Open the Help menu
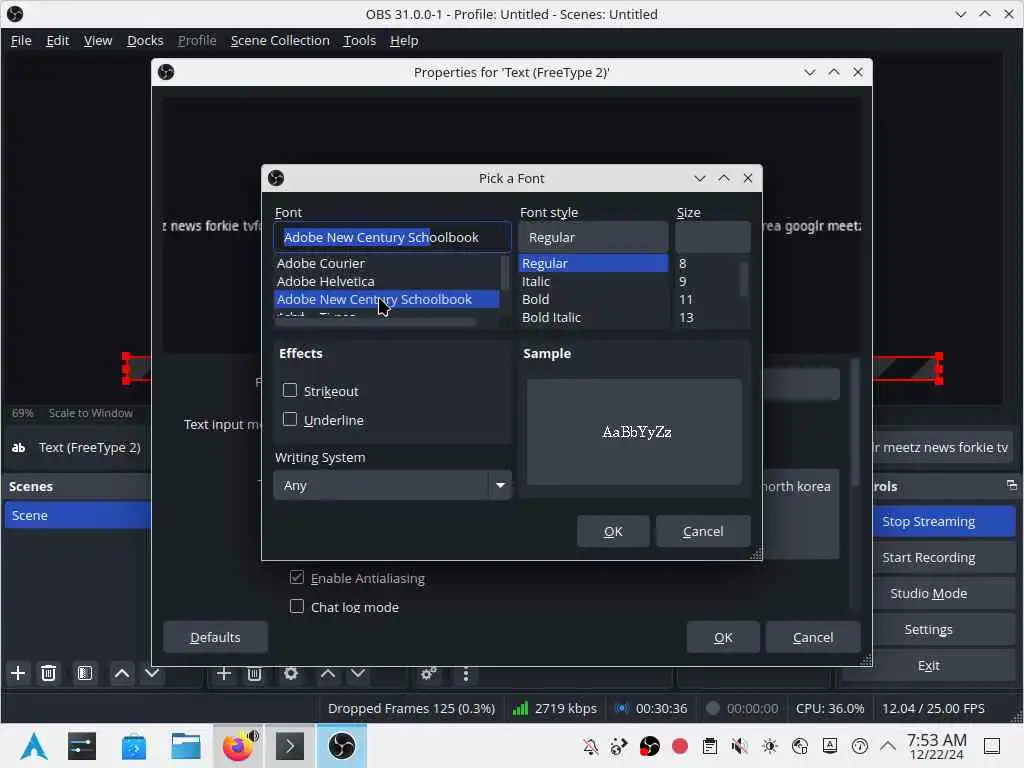 [x=404, y=40]
